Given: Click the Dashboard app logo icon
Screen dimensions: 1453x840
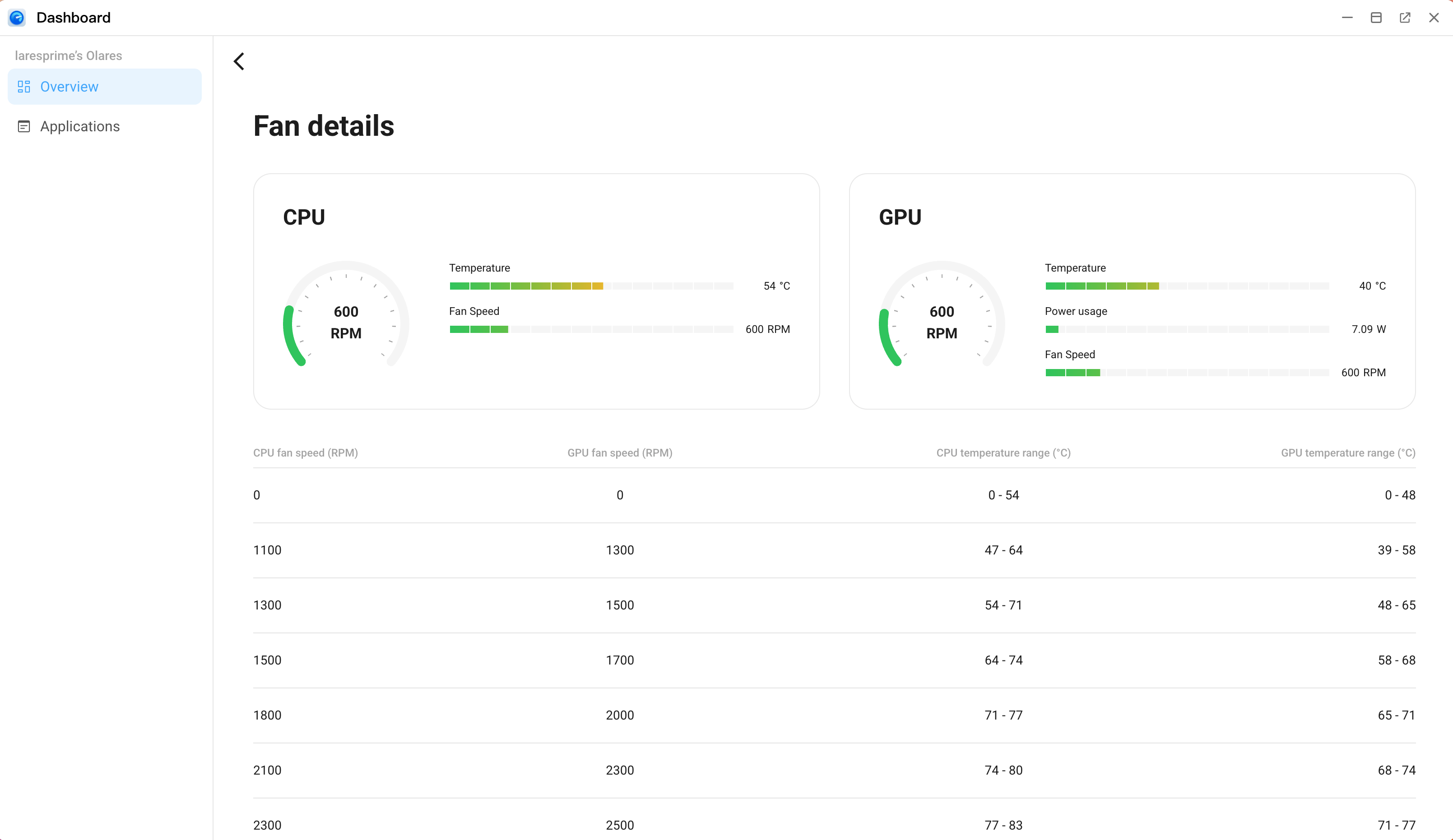Looking at the screenshot, I should tap(17, 17).
